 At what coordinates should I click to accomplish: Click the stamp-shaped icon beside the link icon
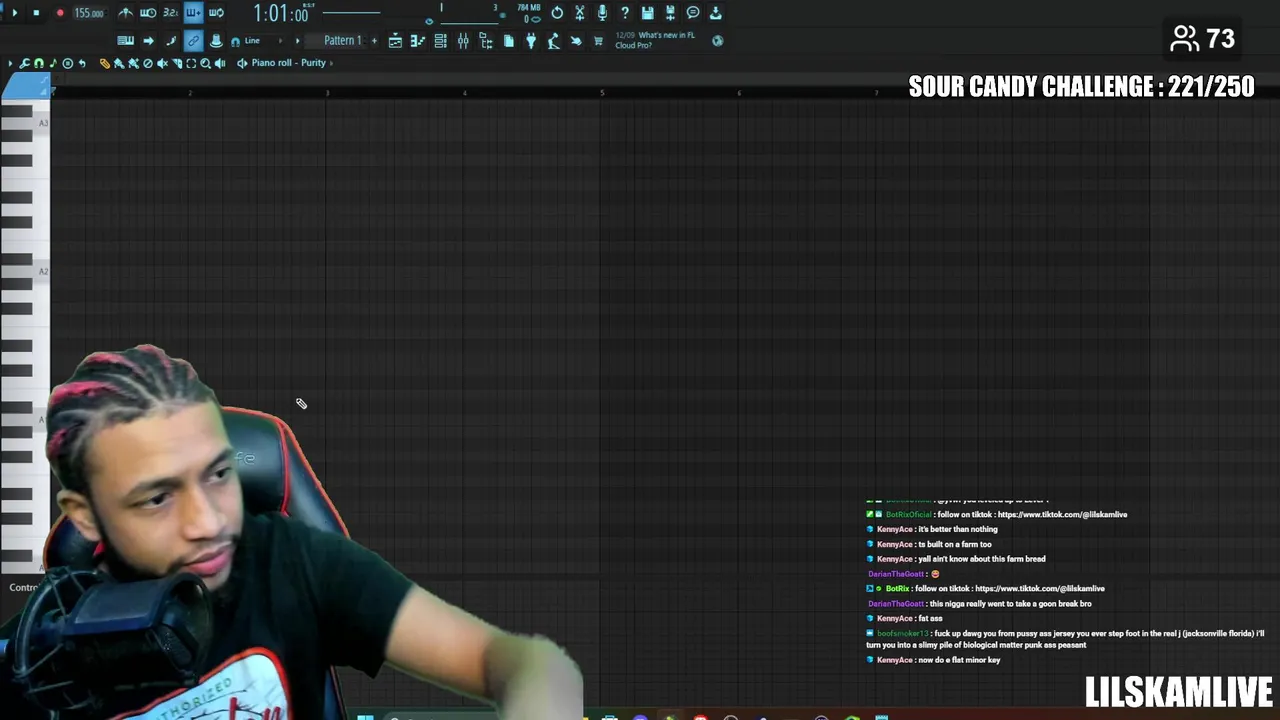[x=216, y=41]
